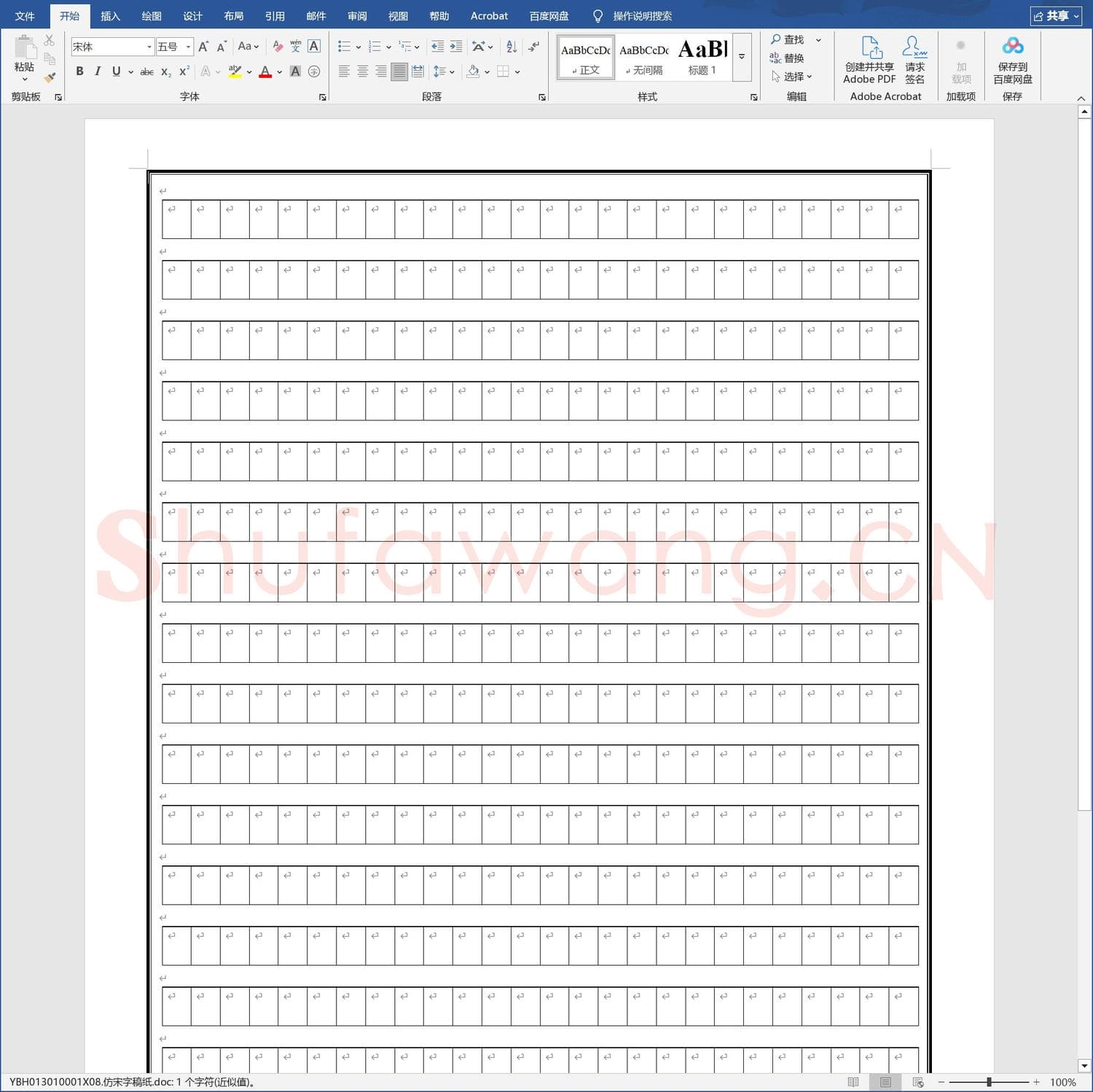Image resolution: width=1093 pixels, height=1092 pixels.
Task: Switch to Web Layout view in status bar
Action: pos(918,1083)
